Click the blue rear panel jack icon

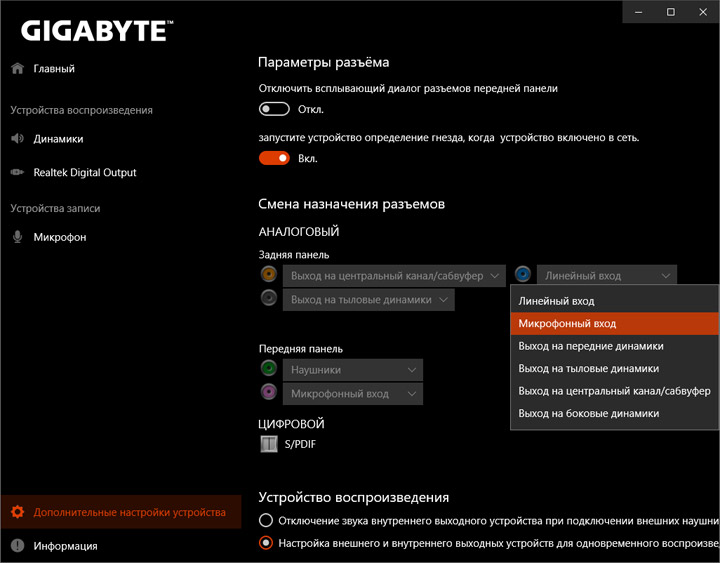coord(523,275)
